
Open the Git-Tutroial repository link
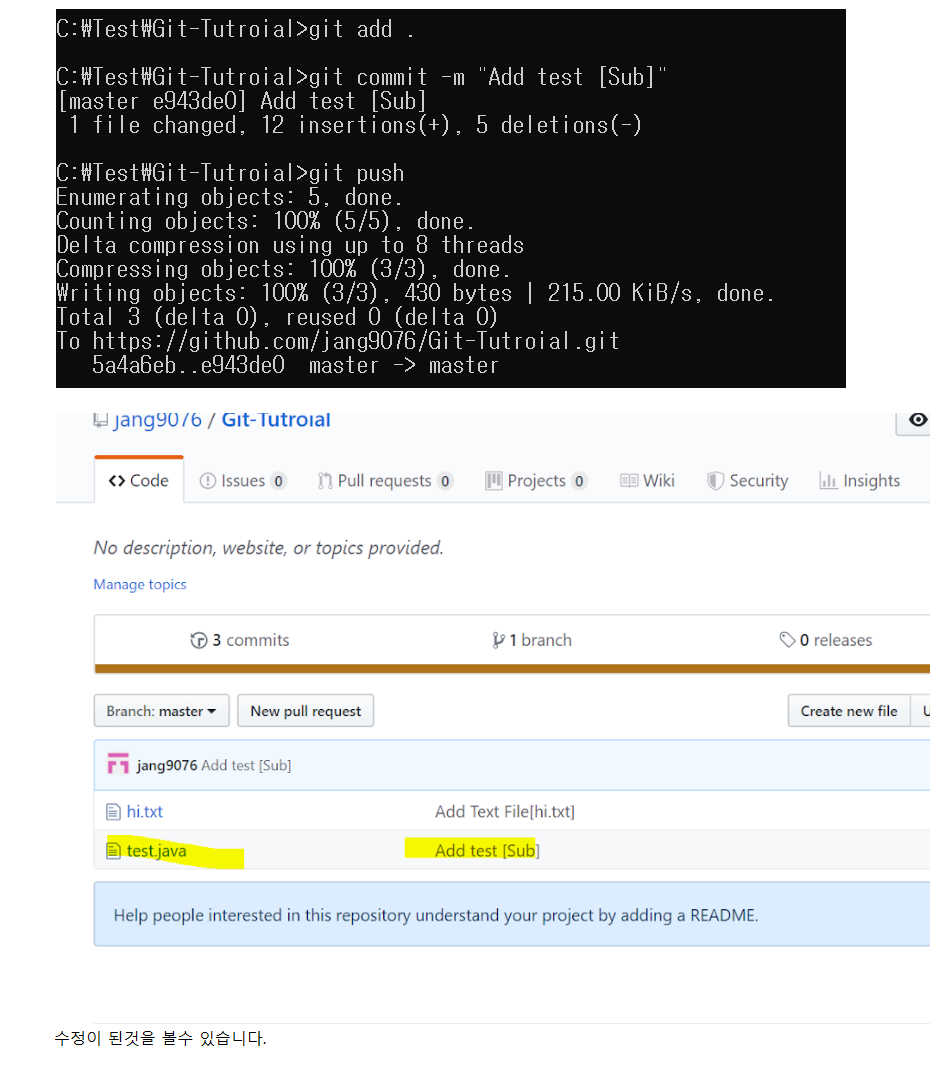click(x=276, y=419)
